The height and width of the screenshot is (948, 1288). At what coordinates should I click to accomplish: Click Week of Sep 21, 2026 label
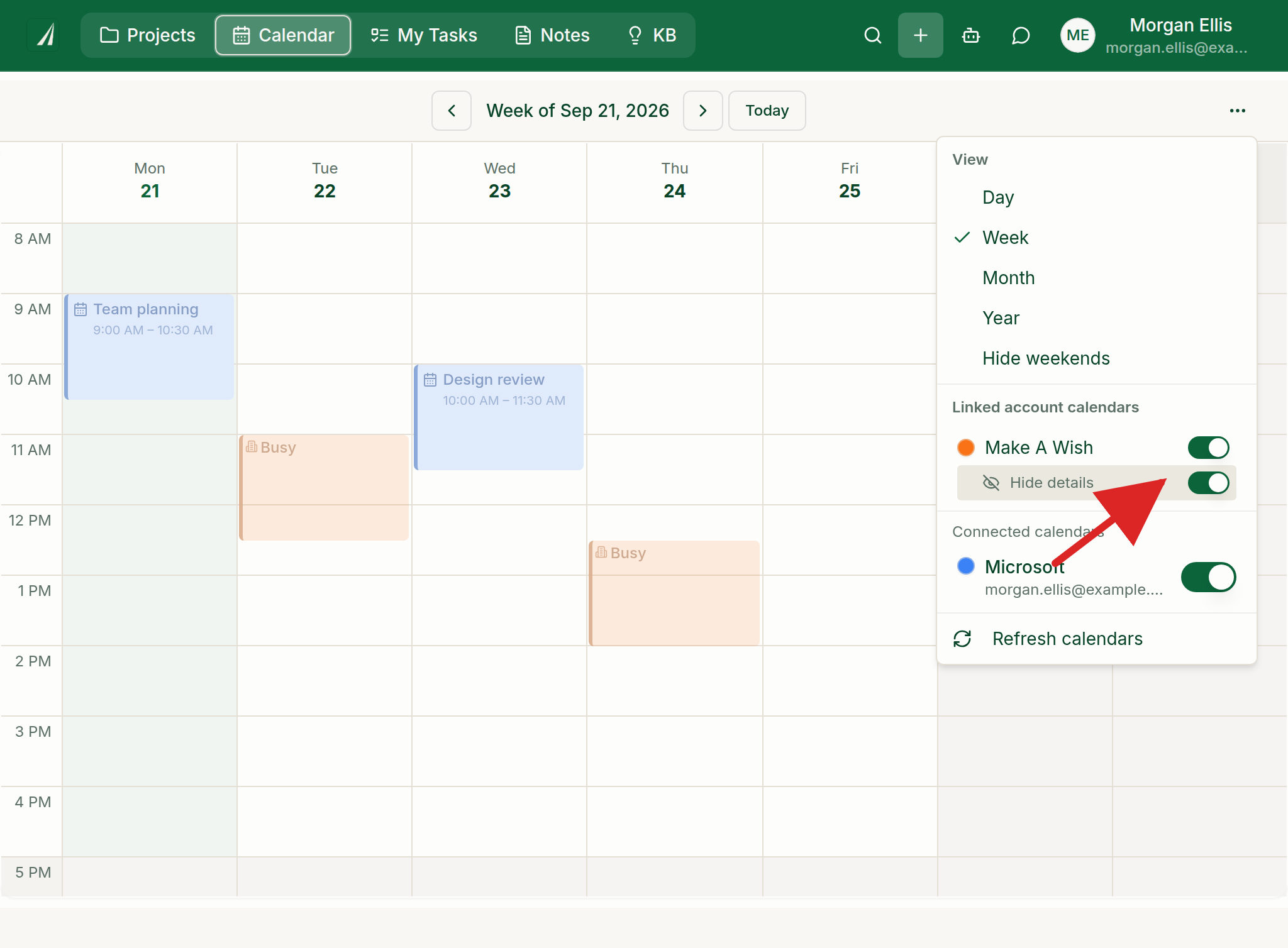[x=577, y=111]
